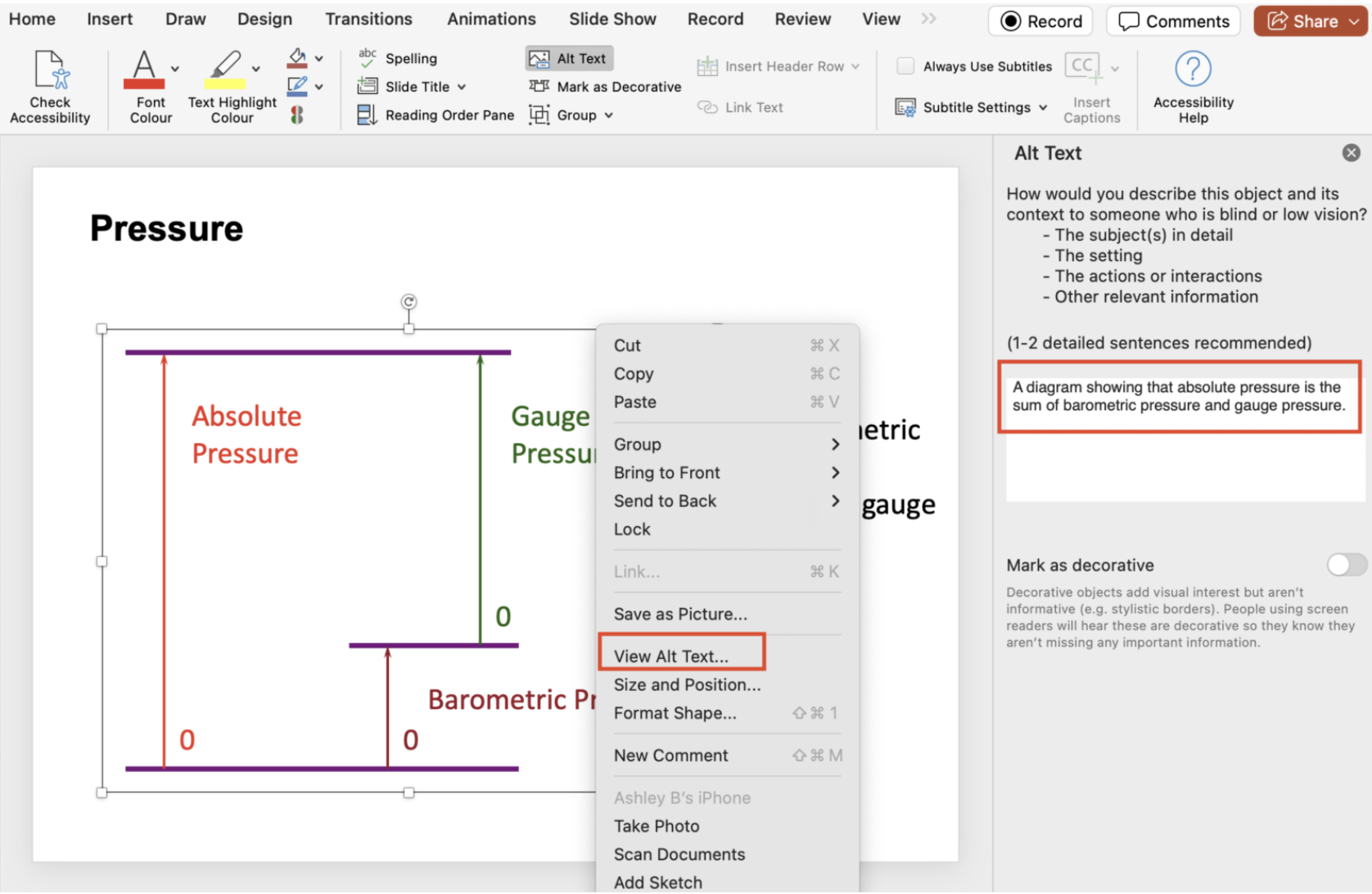The height and width of the screenshot is (894, 1372).
Task: Click the shape styles icon below outline
Action: (x=297, y=115)
